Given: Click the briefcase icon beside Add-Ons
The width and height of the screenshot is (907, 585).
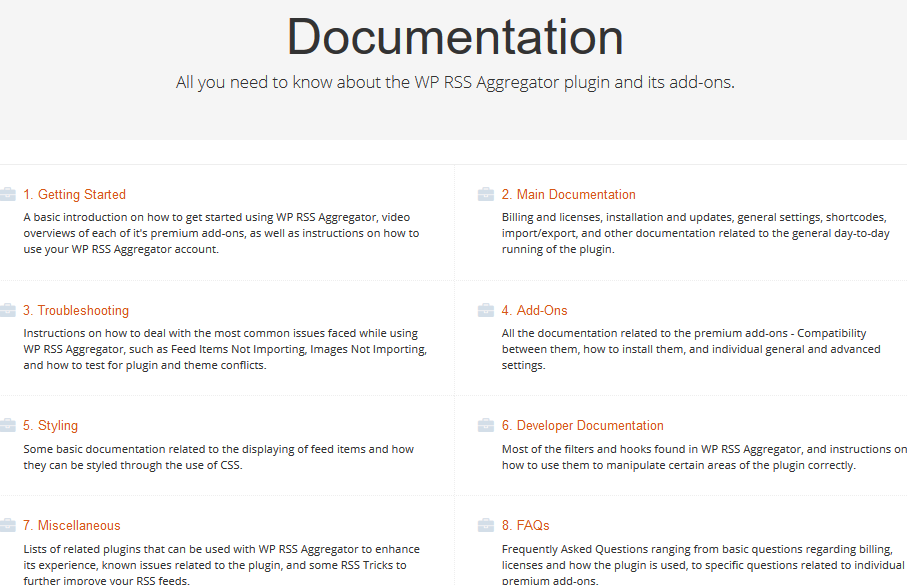Looking at the screenshot, I should point(486,310).
